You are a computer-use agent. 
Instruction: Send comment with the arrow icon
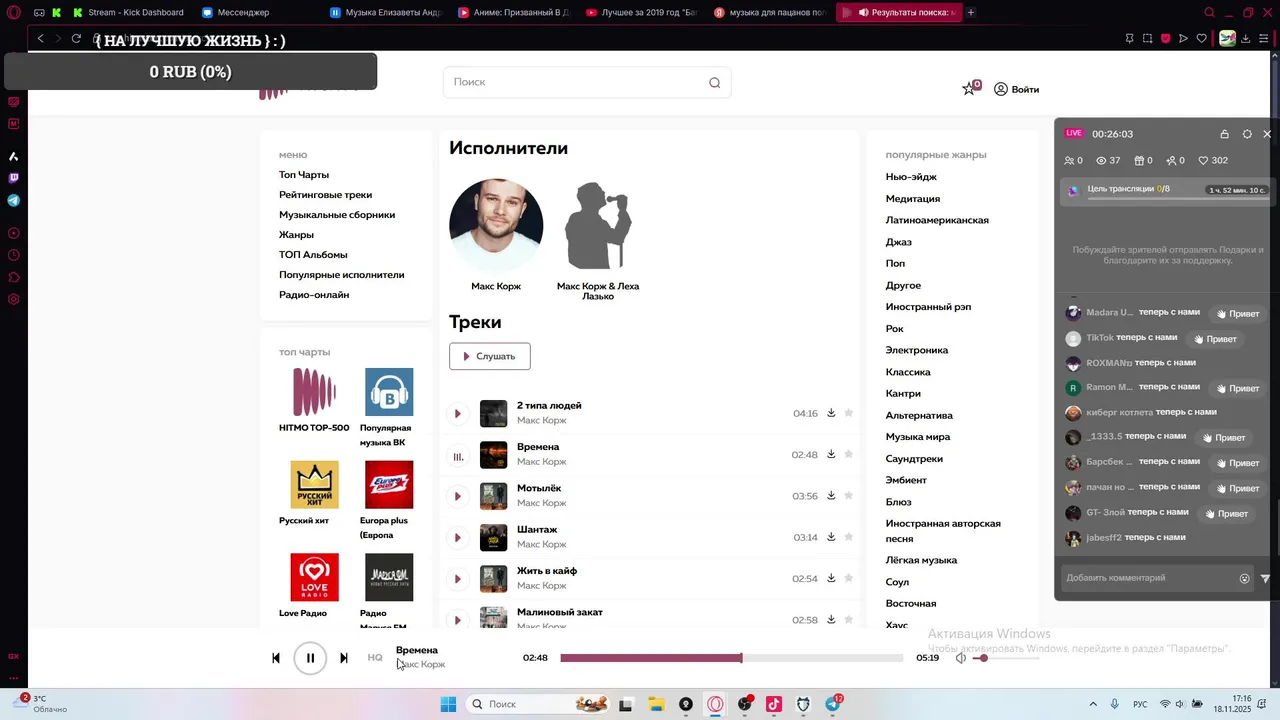pyautogui.click(x=1265, y=578)
